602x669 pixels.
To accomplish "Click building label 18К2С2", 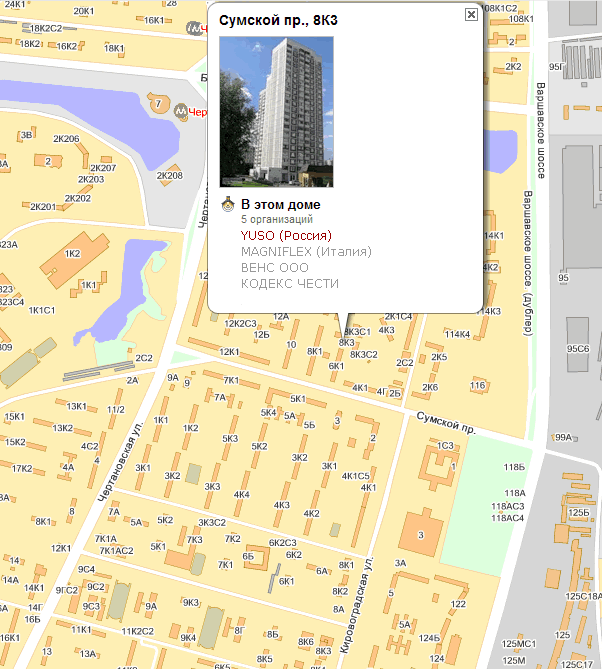I will [46, 29].
